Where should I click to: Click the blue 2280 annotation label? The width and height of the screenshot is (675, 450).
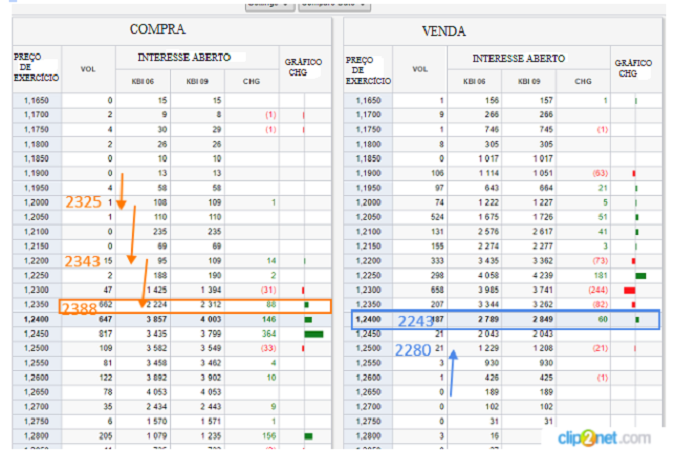point(413,351)
